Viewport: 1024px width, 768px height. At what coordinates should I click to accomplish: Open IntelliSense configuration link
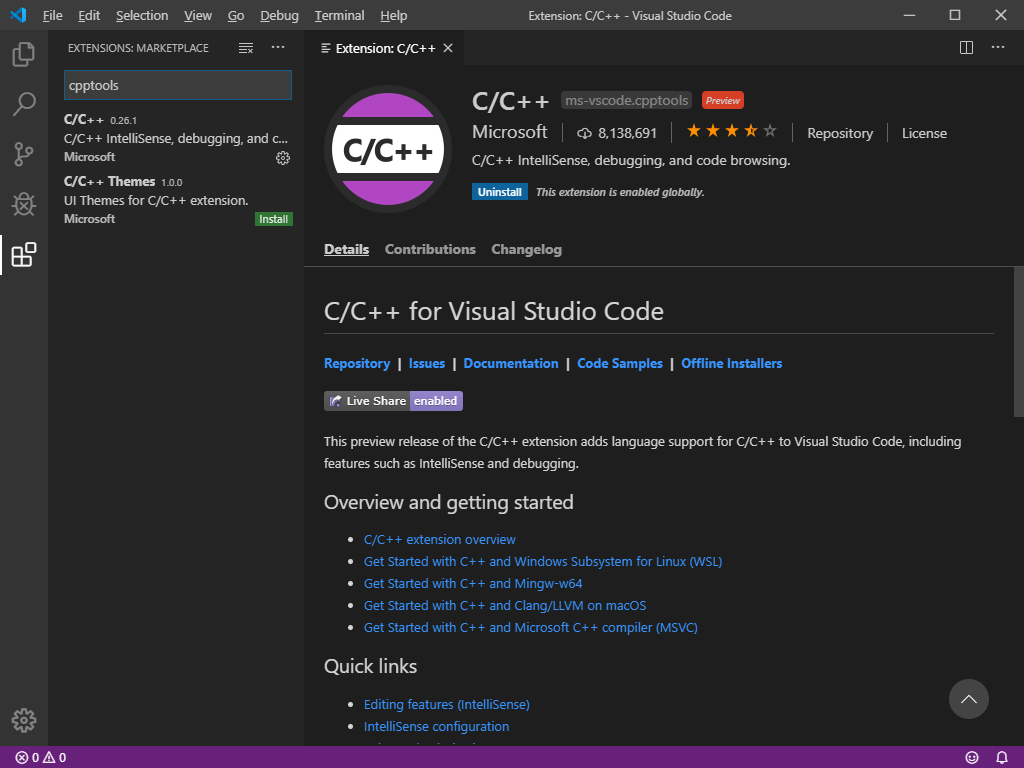pyautogui.click(x=436, y=727)
